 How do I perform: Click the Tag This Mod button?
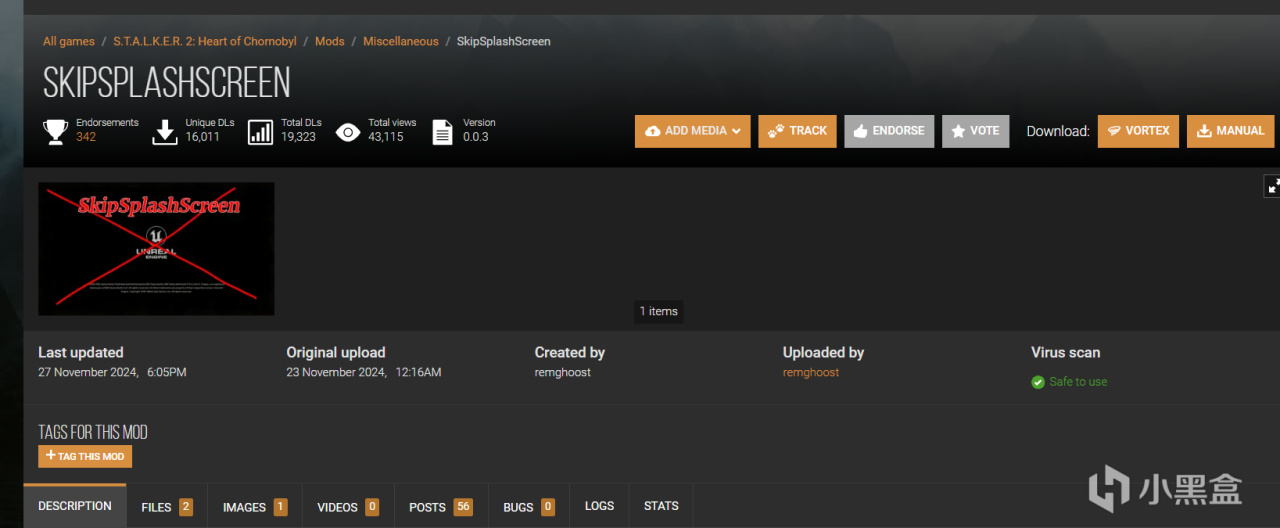click(x=85, y=456)
